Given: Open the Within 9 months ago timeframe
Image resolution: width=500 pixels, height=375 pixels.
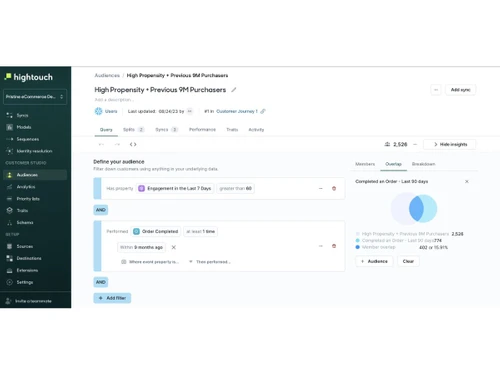Looking at the screenshot, I should (141, 247).
